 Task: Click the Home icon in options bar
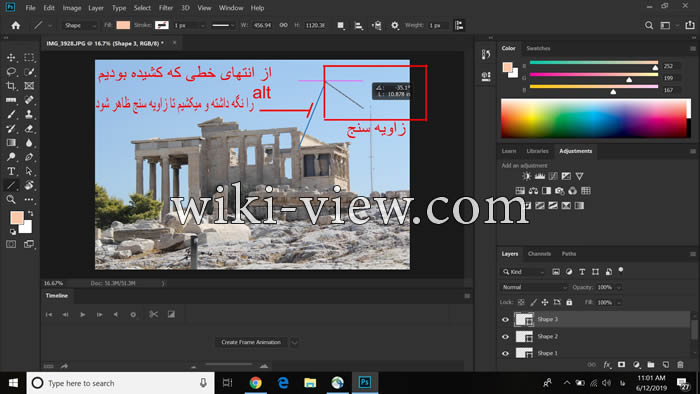tap(16, 25)
